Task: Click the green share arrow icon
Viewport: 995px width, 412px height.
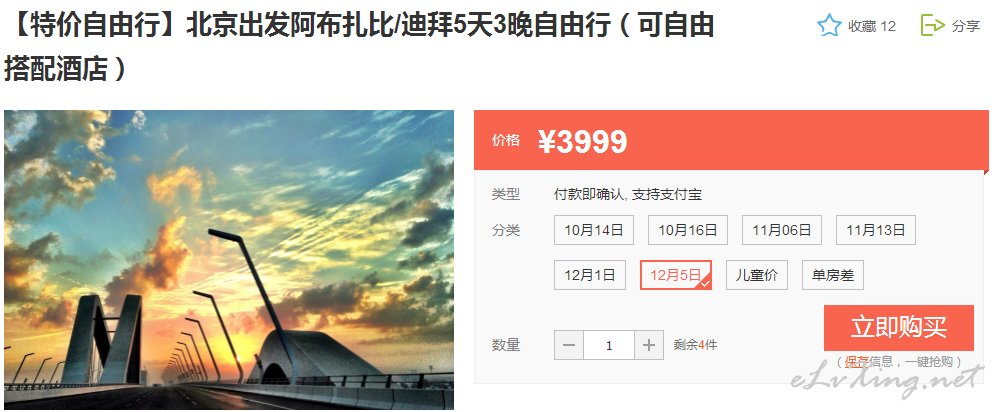Action: click(933, 25)
